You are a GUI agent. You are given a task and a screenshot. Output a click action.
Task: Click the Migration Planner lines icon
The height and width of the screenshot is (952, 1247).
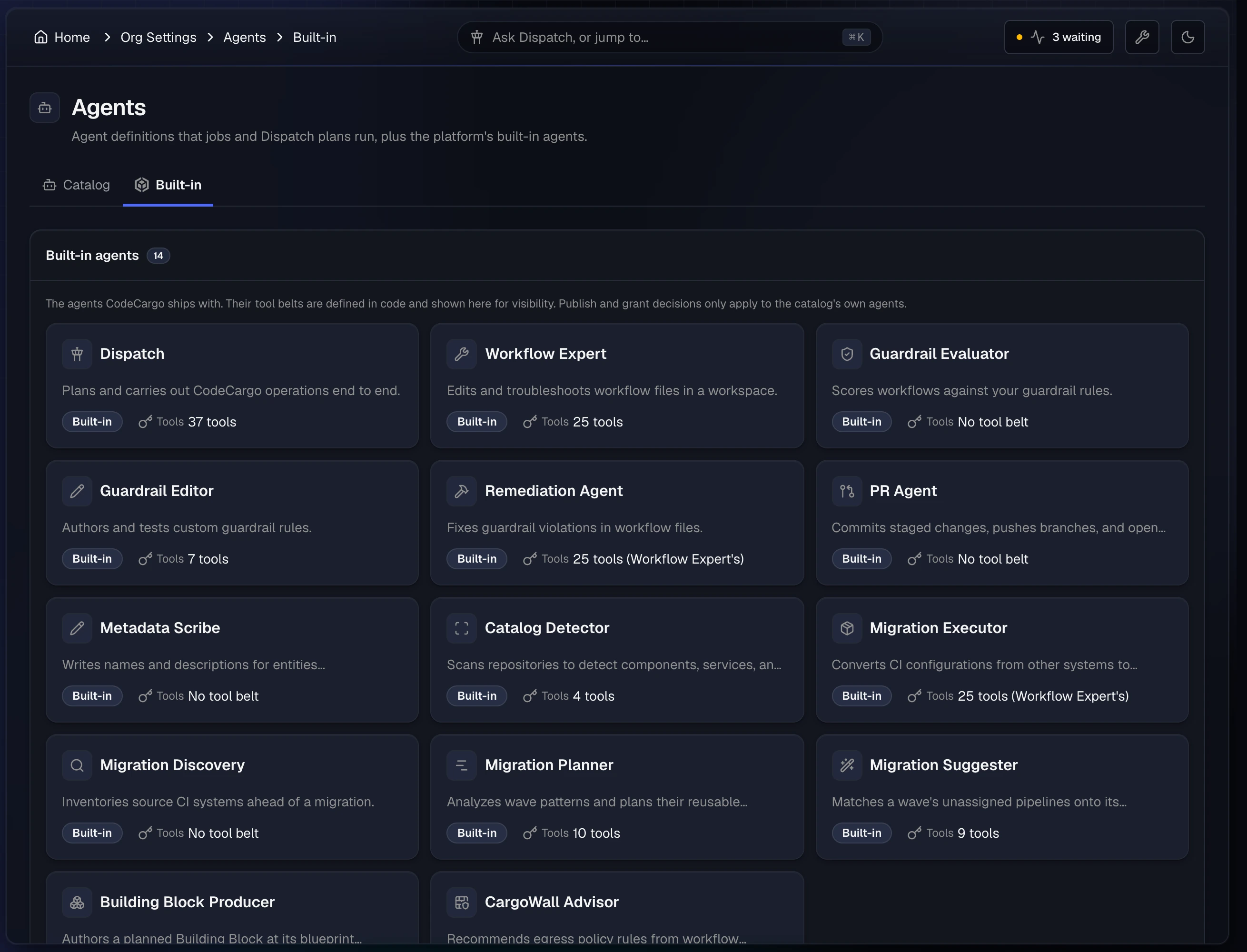point(462,765)
